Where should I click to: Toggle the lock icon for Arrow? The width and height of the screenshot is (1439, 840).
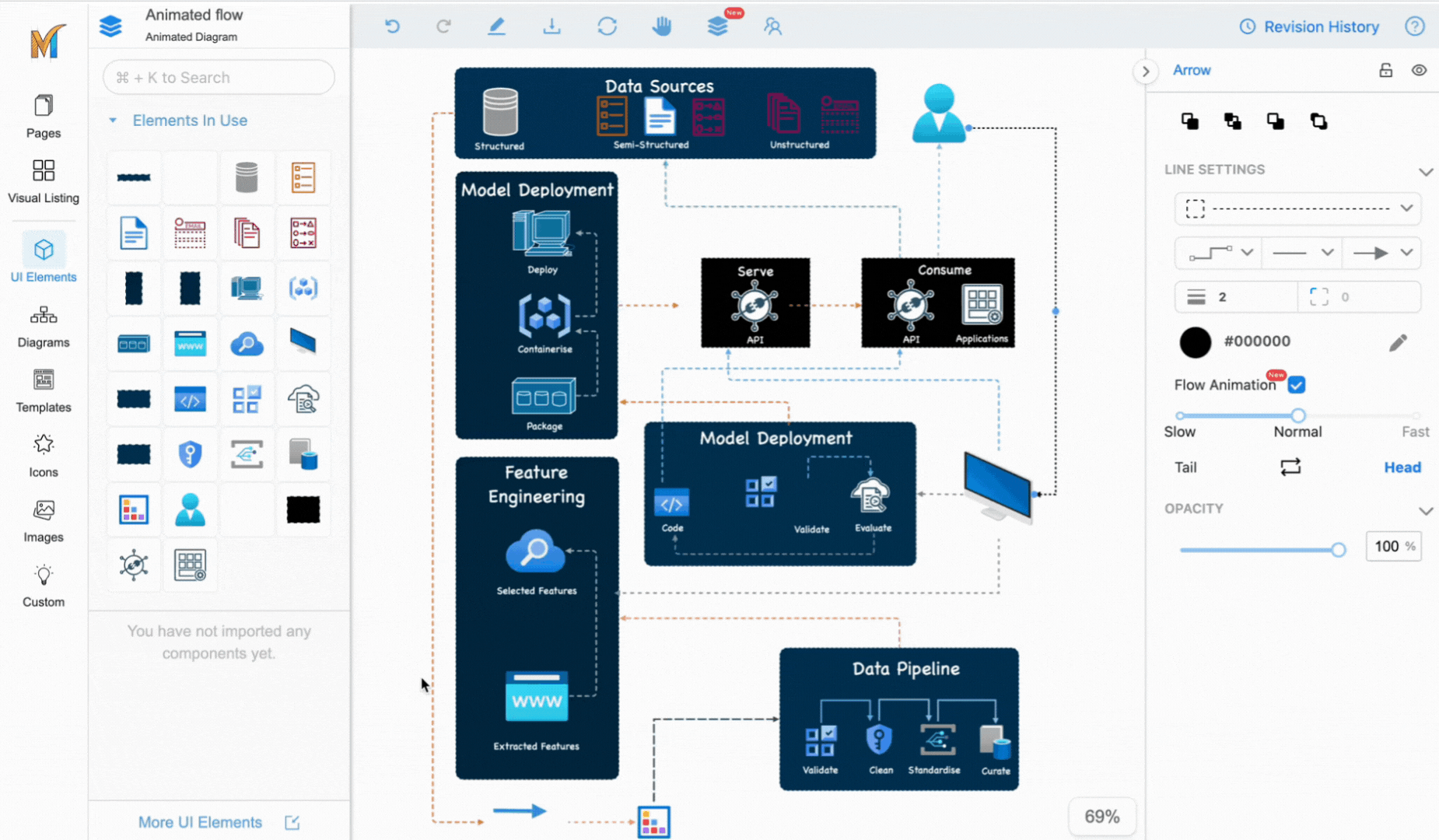pyautogui.click(x=1385, y=70)
